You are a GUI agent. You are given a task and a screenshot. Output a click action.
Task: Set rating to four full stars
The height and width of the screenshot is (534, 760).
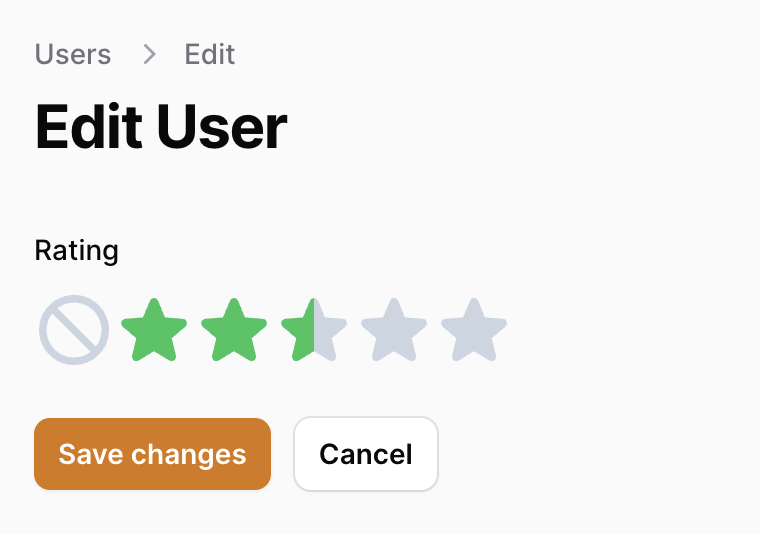click(x=410, y=330)
